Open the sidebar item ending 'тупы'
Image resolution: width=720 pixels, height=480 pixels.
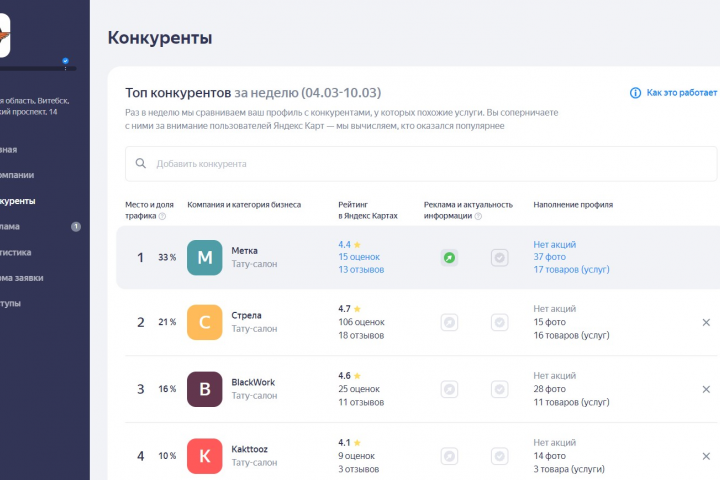[x=10, y=304]
